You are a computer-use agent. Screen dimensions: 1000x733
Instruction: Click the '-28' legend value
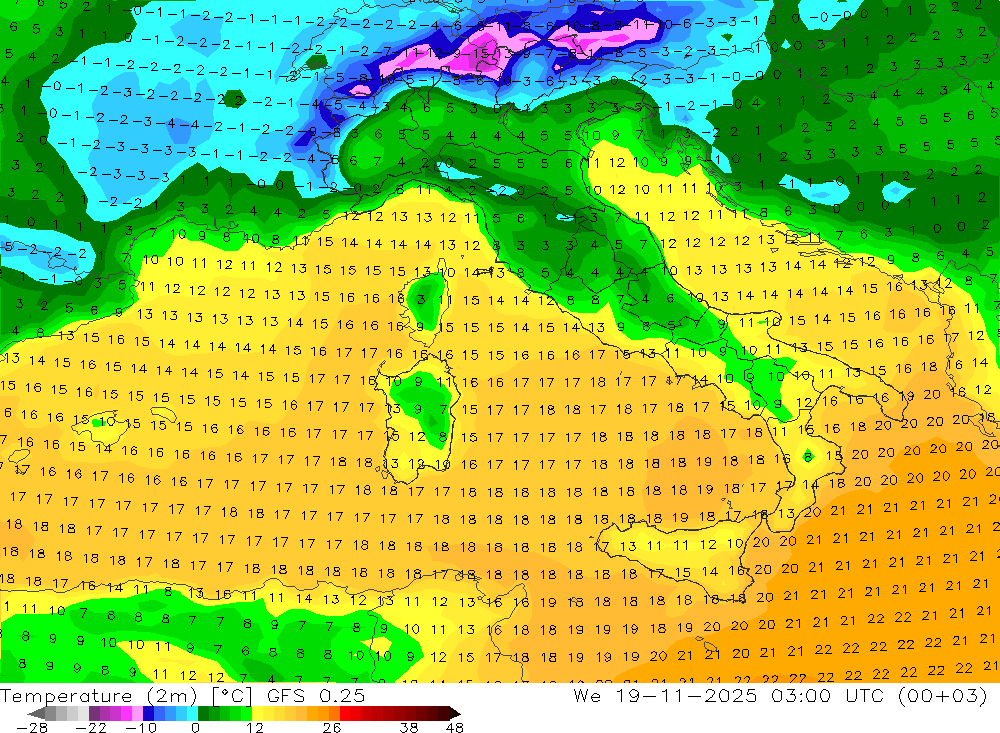tap(31, 727)
